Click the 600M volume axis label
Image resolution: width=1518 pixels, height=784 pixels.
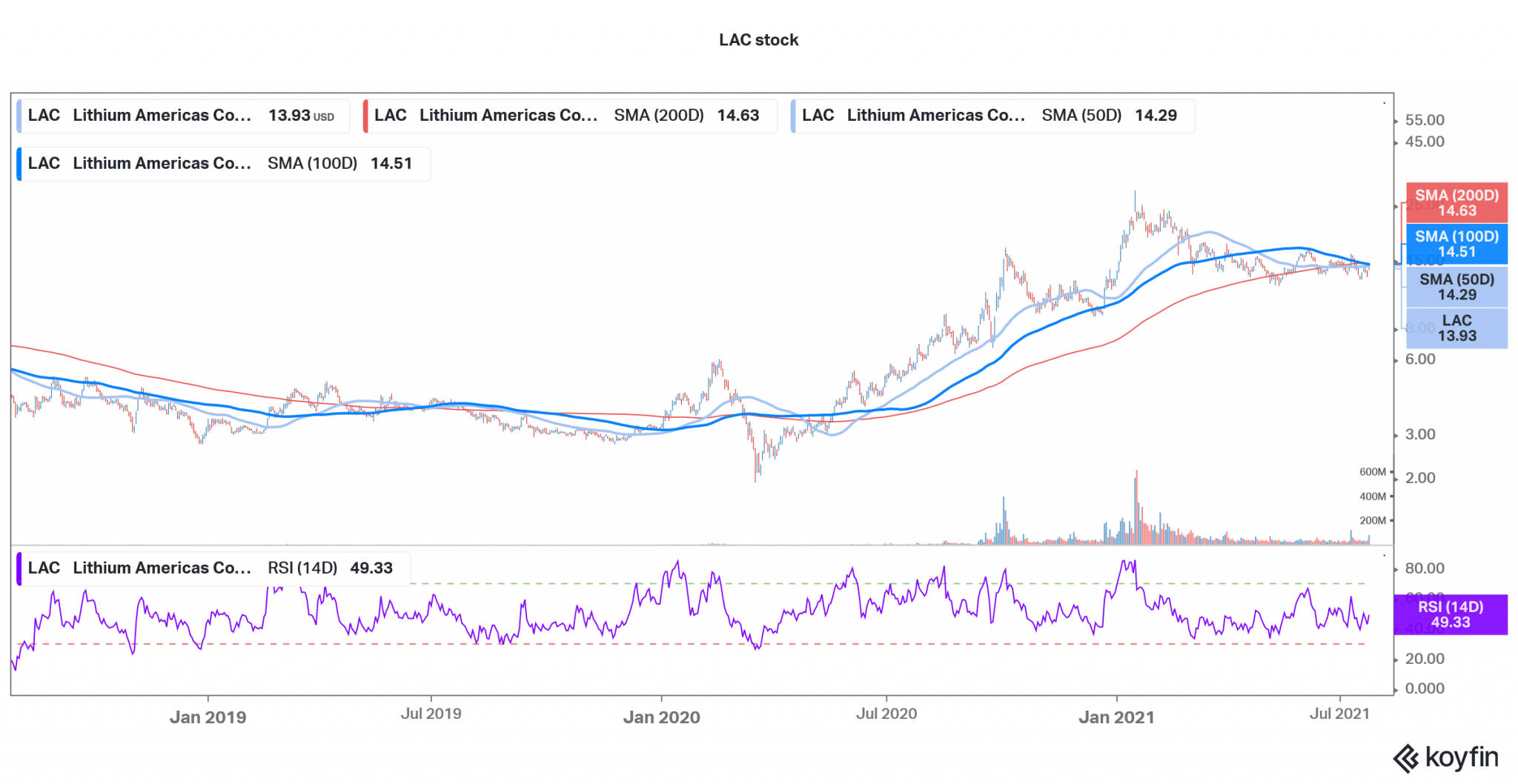click(1373, 472)
